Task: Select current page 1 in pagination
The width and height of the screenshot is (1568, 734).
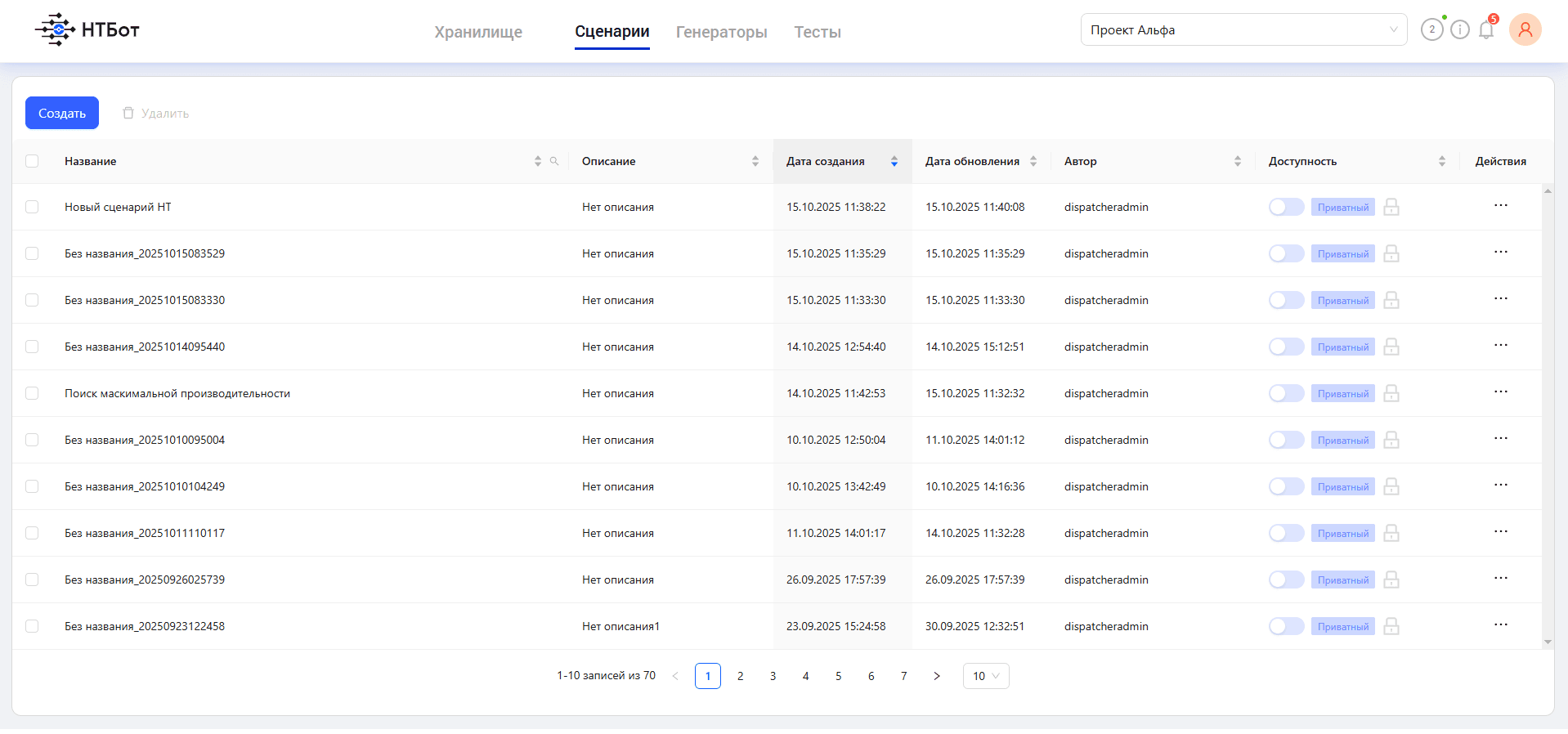Action: click(708, 676)
